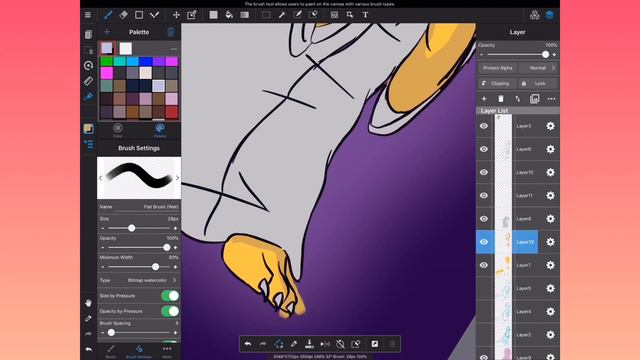Select the Text tool
This screenshot has width=640, height=360.
[x=365, y=15]
